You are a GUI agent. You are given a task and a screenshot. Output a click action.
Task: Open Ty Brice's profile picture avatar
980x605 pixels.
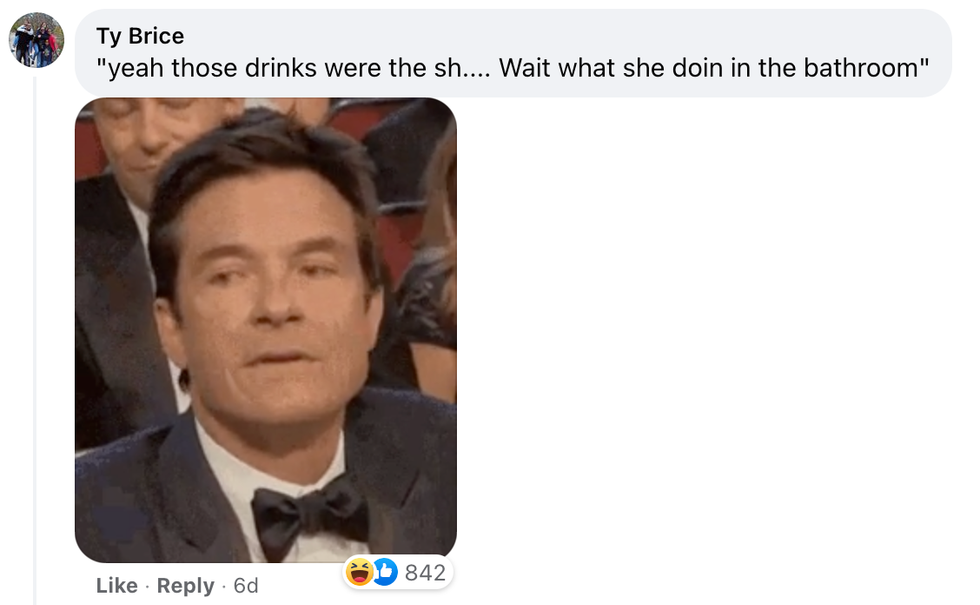tap(37, 40)
